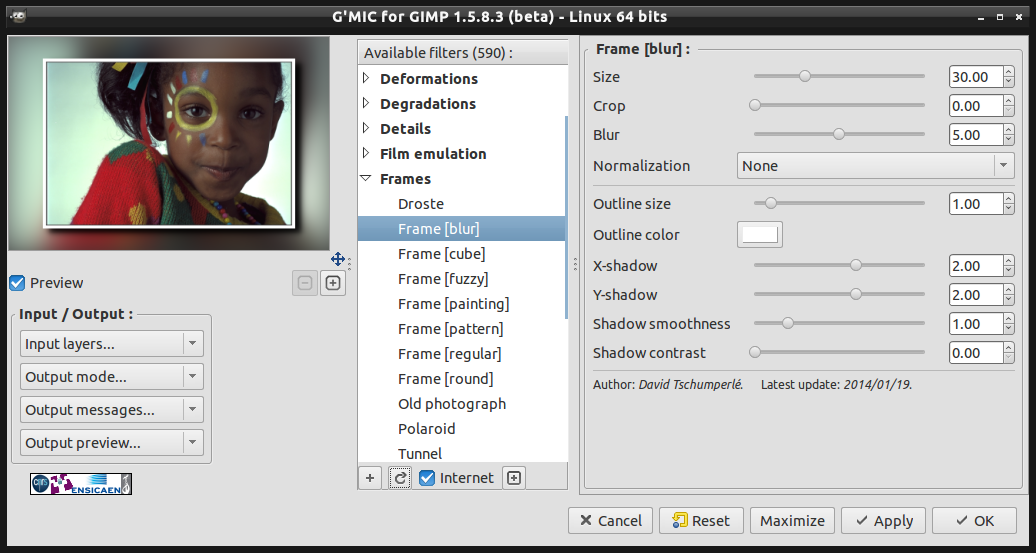
Task: Click the Size value field 30.00
Action: click(976, 77)
